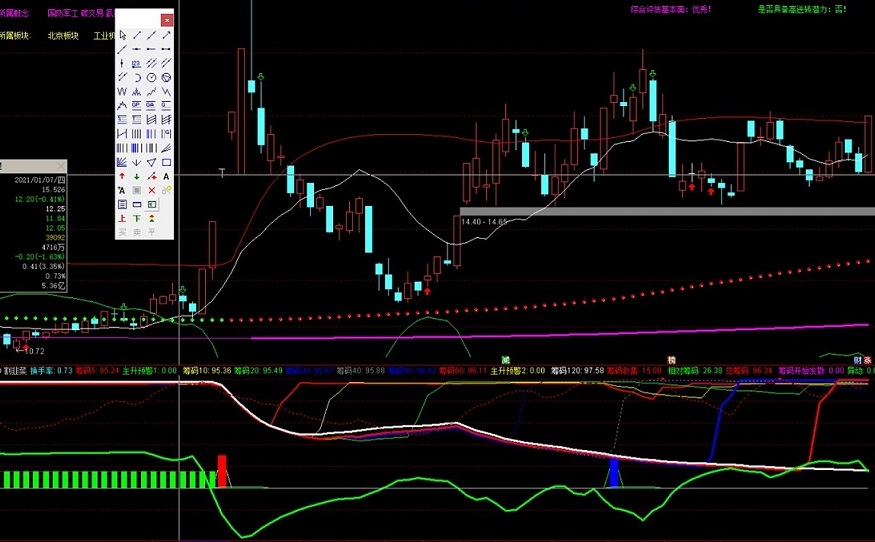Select the green 下 marker tool
The height and width of the screenshot is (542, 875).
137,218
